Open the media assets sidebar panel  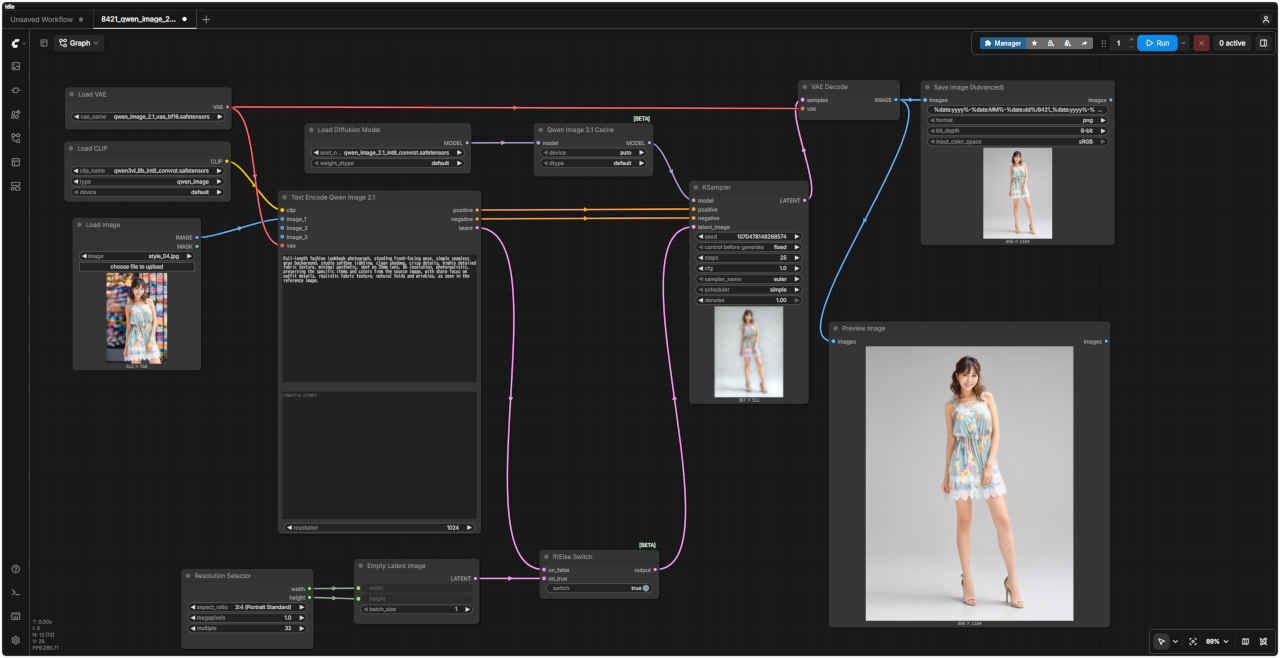tap(16, 66)
